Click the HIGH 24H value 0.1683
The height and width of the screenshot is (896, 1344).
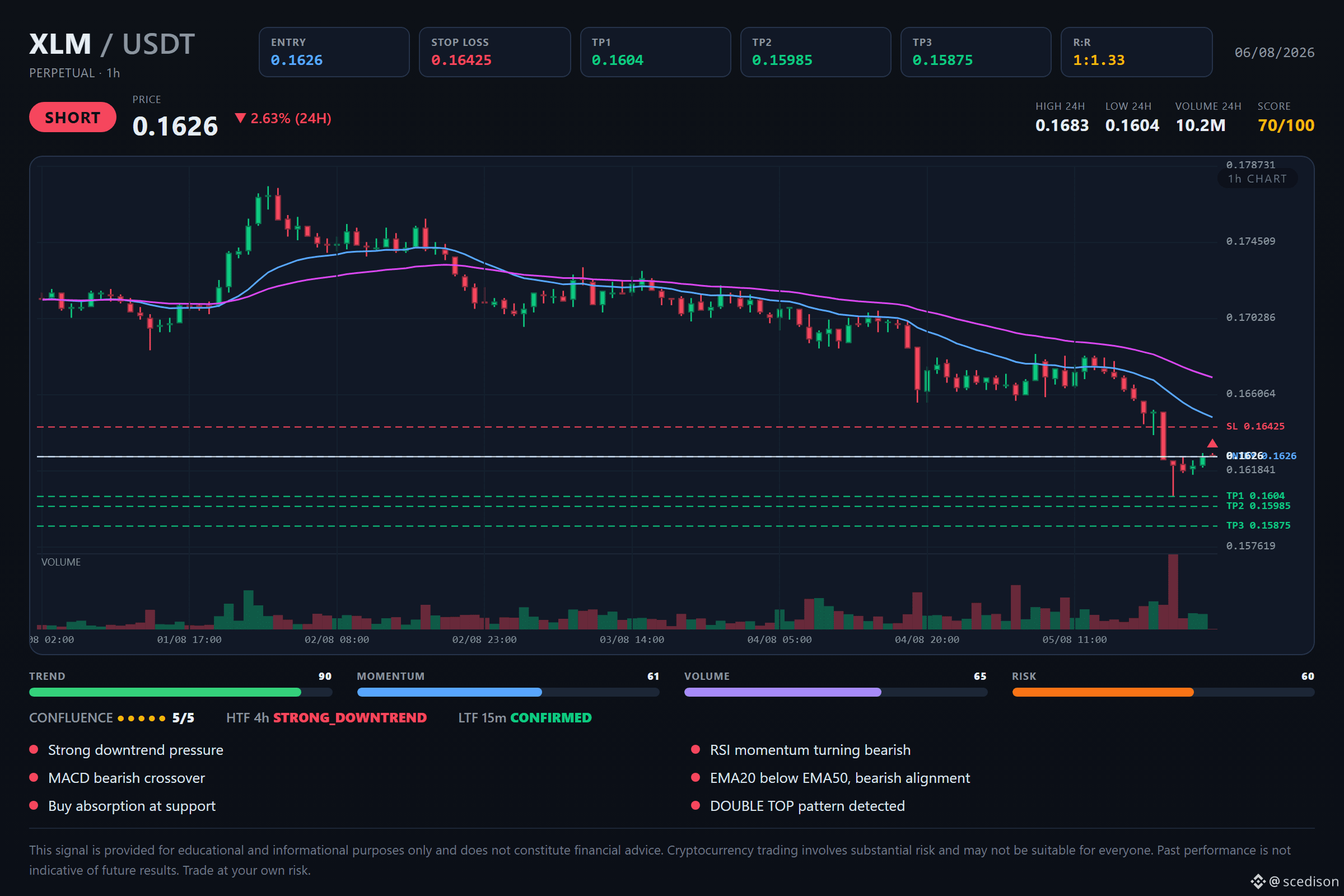point(1062,125)
